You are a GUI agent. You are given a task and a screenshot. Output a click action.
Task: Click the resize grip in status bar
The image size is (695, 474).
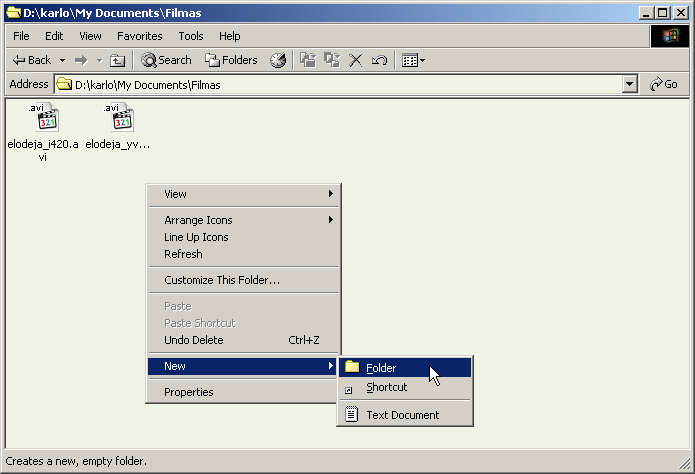685,463
